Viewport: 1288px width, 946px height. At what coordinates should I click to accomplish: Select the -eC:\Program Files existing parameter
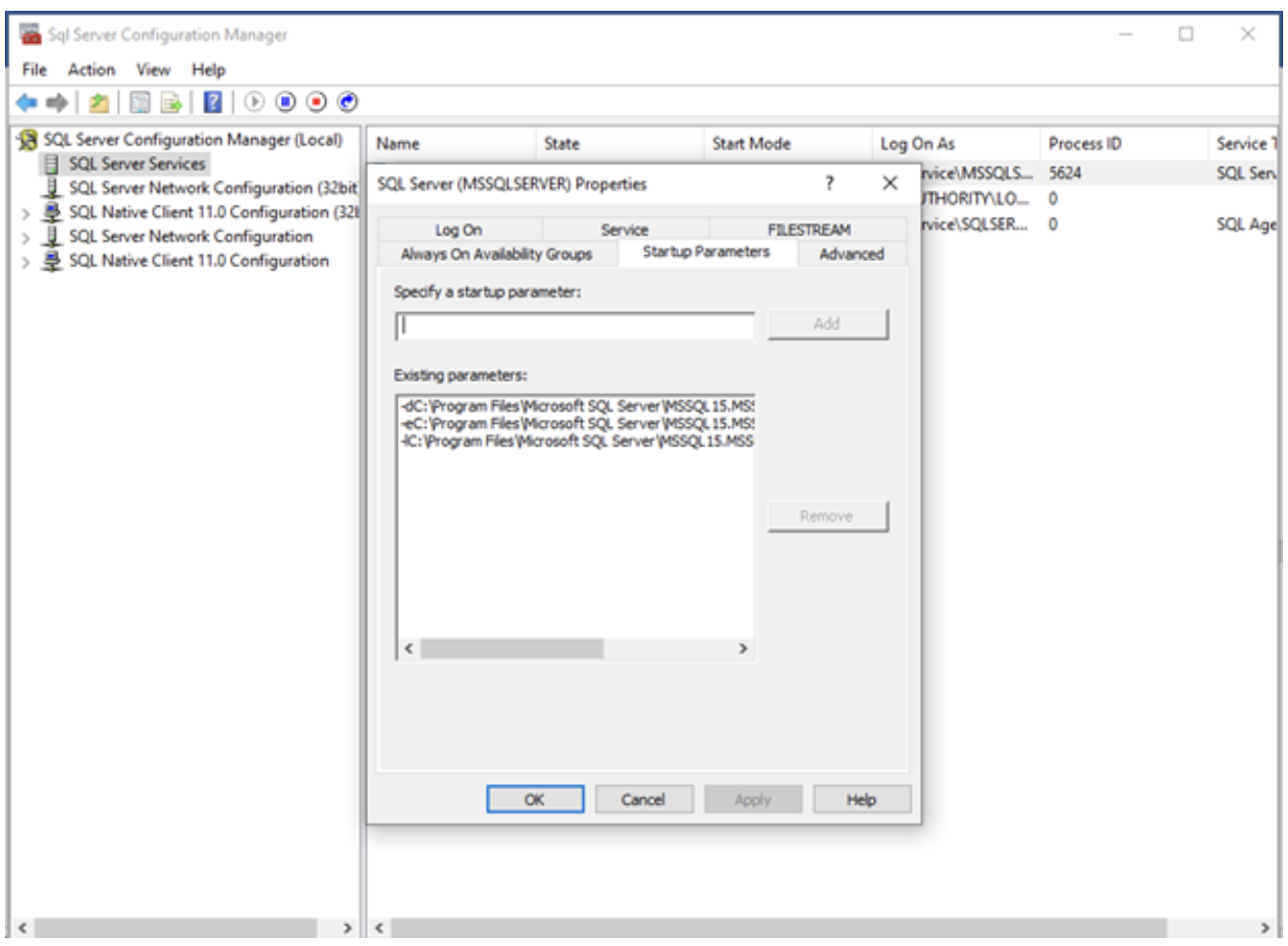click(x=577, y=424)
